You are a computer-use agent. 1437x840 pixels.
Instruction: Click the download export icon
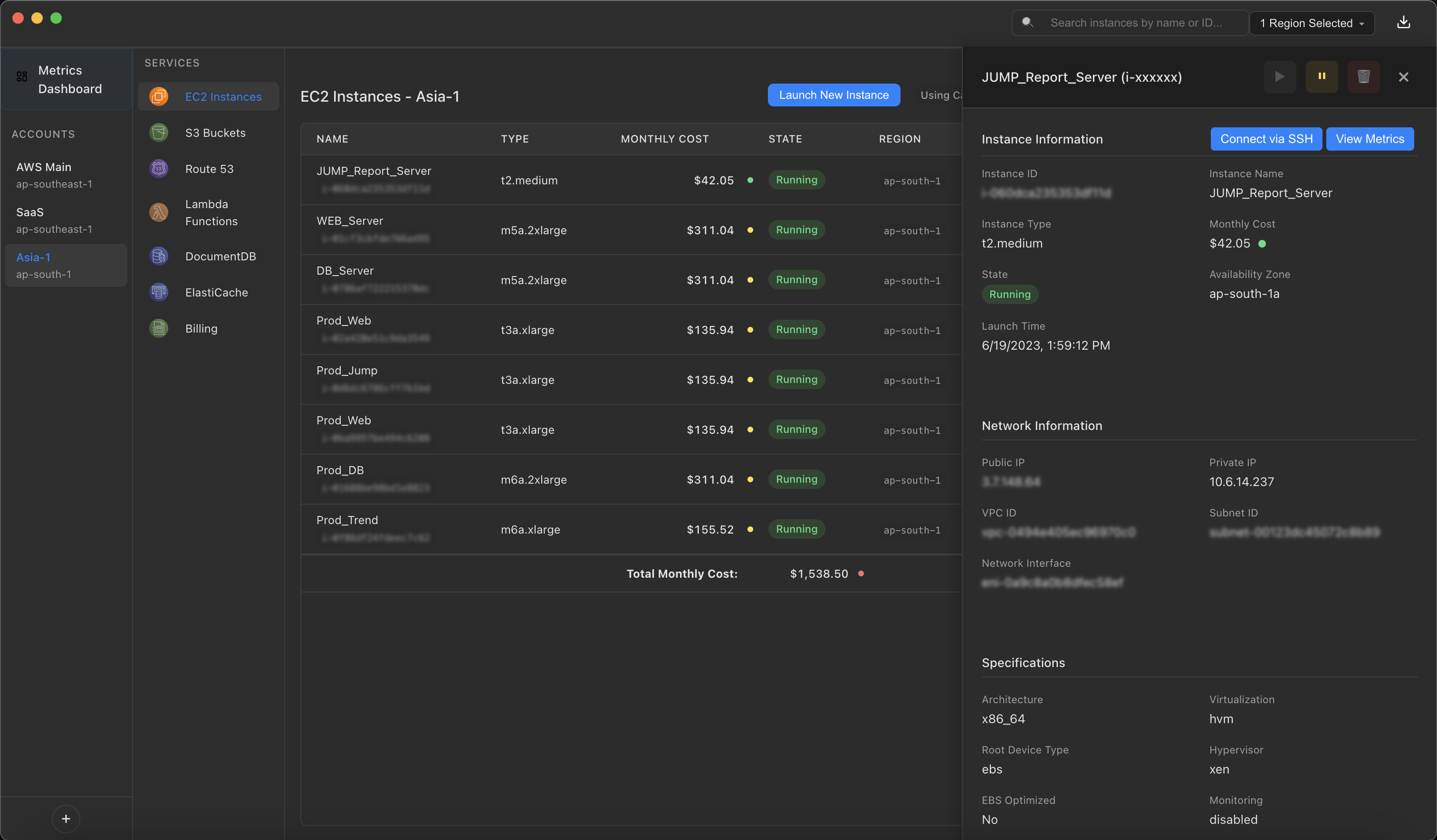[1403, 22]
